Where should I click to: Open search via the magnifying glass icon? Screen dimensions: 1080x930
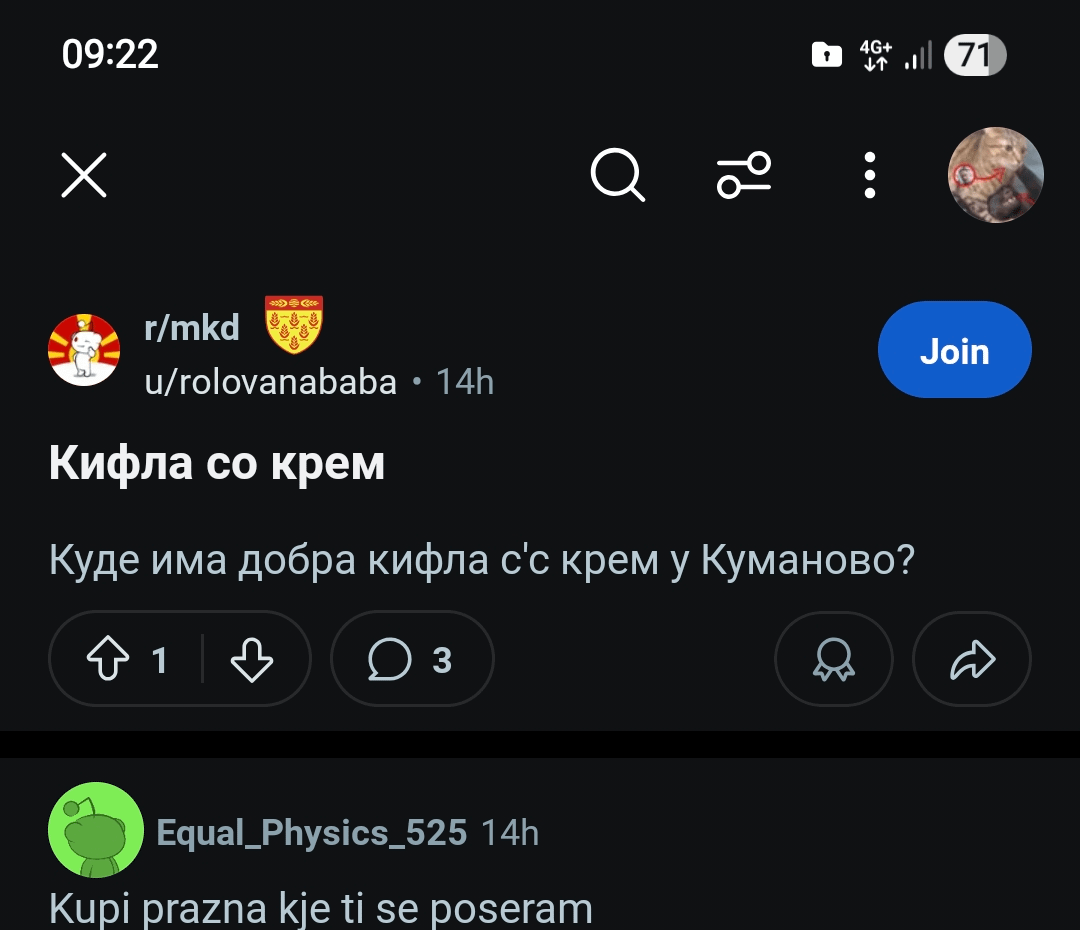(x=618, y=175)
